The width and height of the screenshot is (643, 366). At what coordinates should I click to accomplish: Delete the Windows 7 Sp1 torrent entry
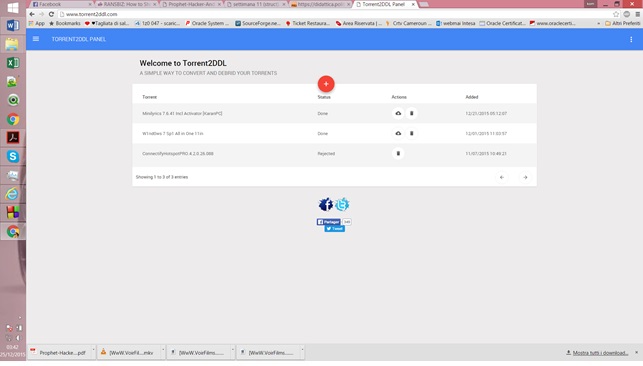coord(411,133)
